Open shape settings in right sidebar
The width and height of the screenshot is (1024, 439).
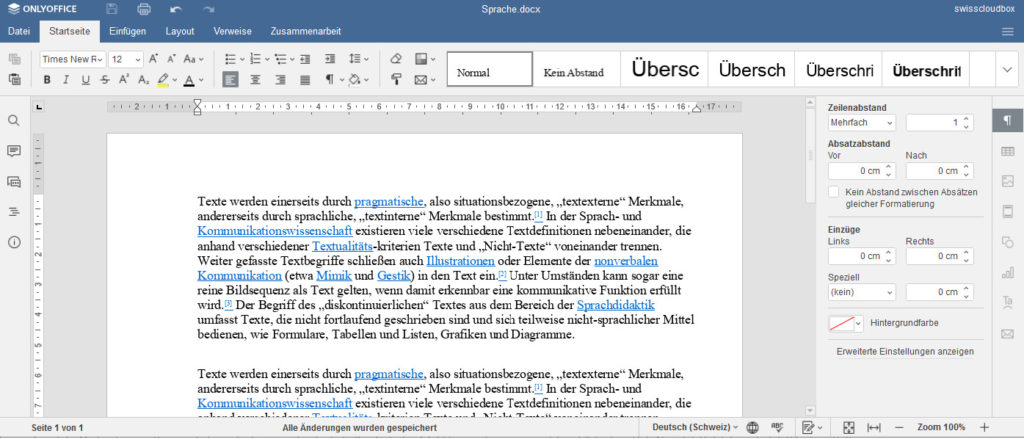[1008, 242]
